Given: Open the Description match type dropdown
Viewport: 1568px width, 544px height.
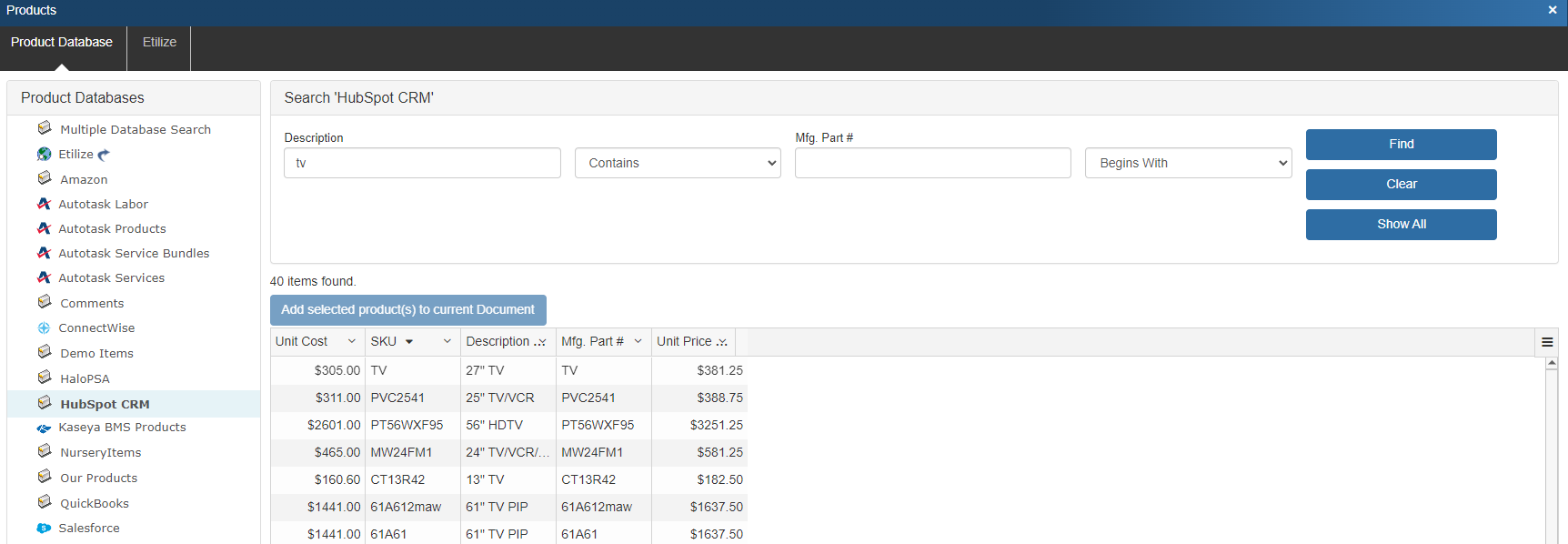Looking at the screenshot, I should click(678, 163).
